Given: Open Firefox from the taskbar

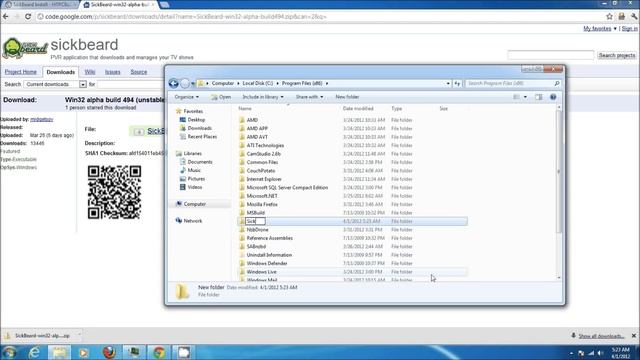Looking at the screenshot, I should coord(109,352).
